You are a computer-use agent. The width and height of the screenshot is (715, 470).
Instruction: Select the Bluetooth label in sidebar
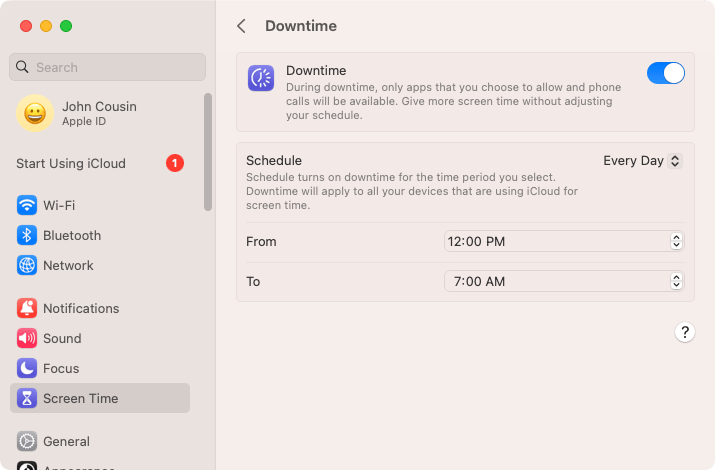click(x=72, y=236)
